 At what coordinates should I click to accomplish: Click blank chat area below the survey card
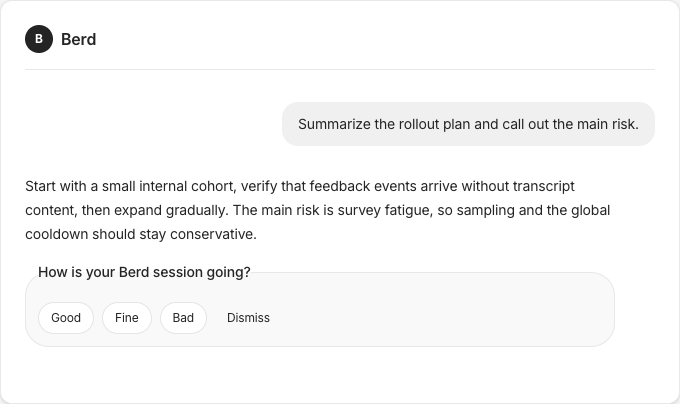coord(340,373)
